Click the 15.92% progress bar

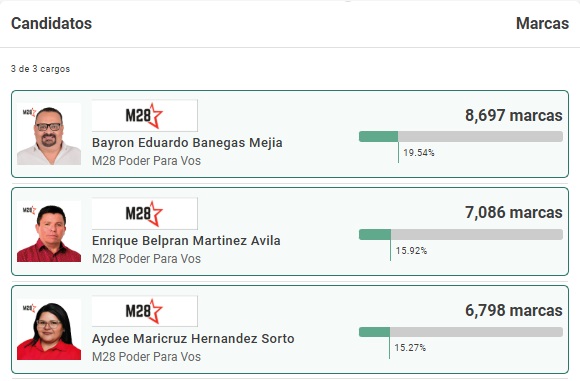coord(461,235)
